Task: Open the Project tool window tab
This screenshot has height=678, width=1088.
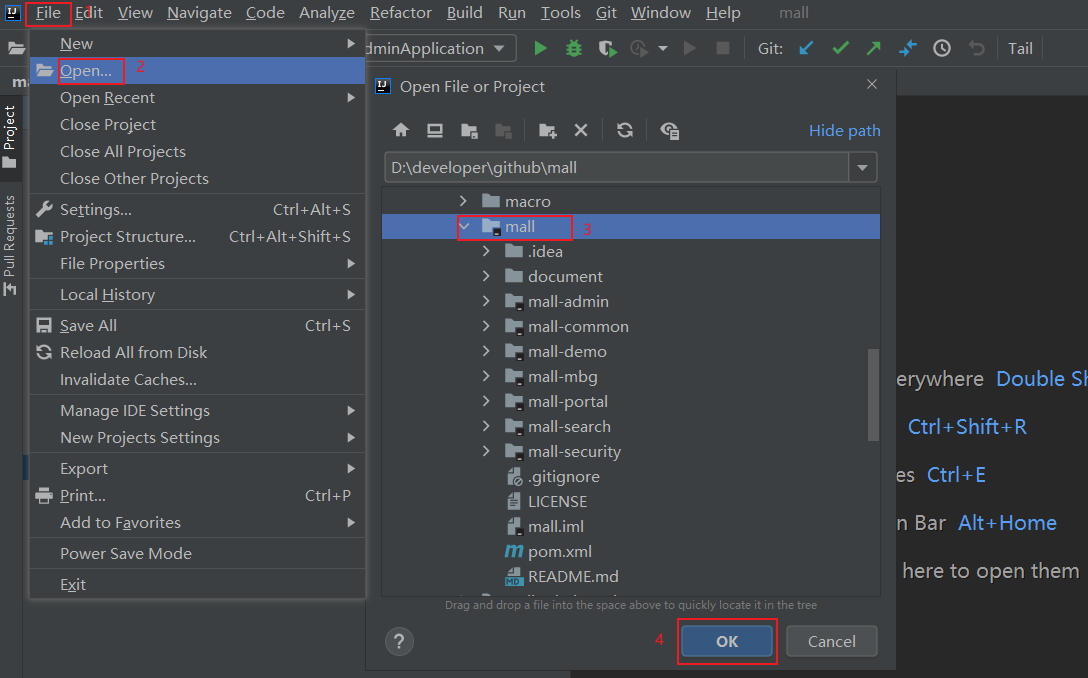Action: (10, 137)
